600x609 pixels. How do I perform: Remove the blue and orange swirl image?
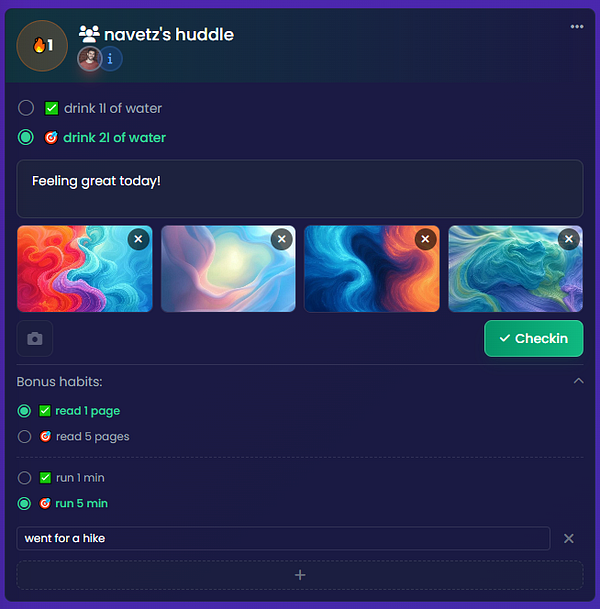pyautogui.click(x=426, y=239)
